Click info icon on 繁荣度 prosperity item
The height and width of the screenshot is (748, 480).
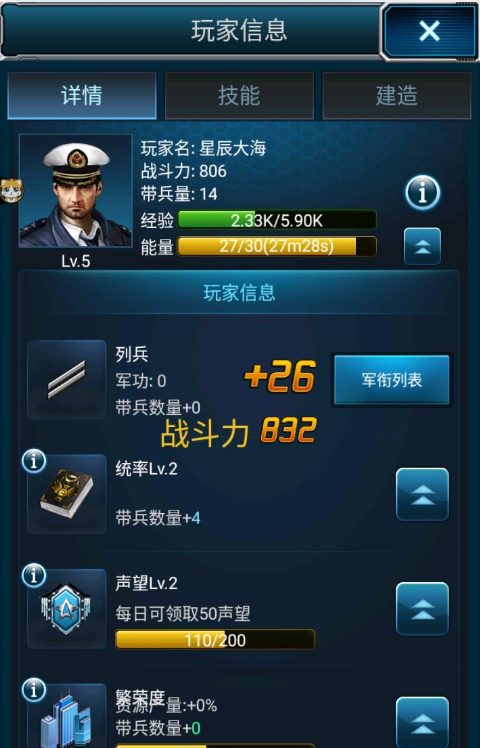[x=34, y=690]
